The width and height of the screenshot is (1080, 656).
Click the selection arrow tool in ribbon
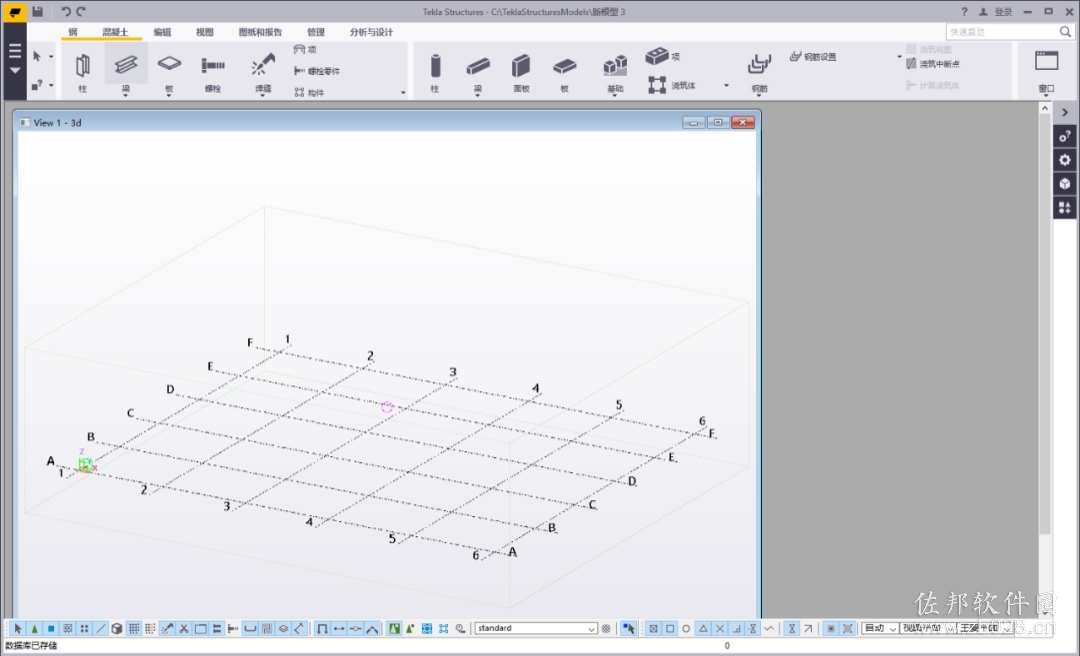click(37, 57)
